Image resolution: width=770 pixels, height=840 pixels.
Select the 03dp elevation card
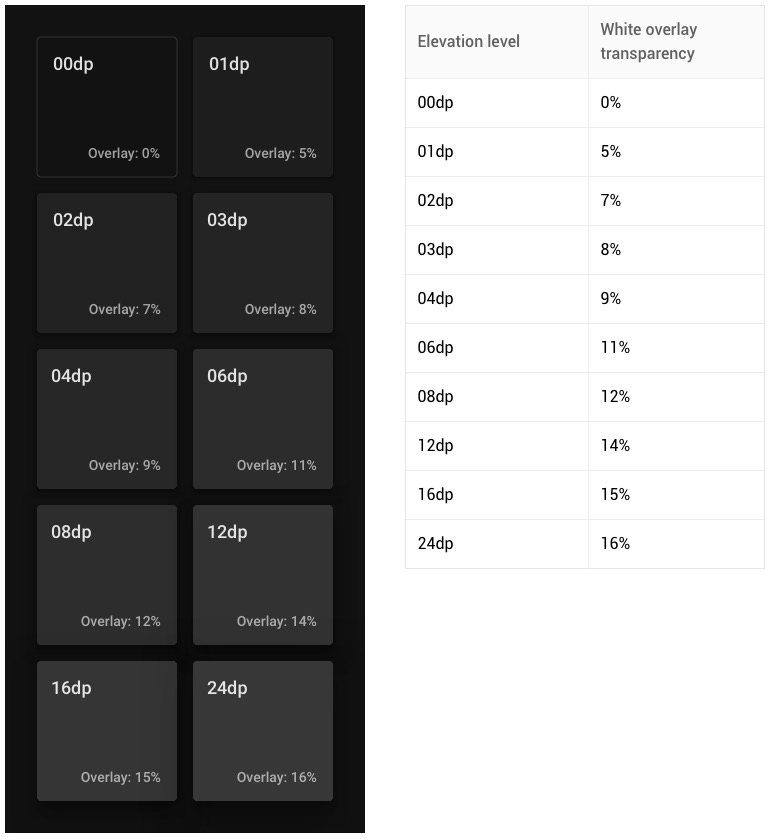tap(263, 263)
